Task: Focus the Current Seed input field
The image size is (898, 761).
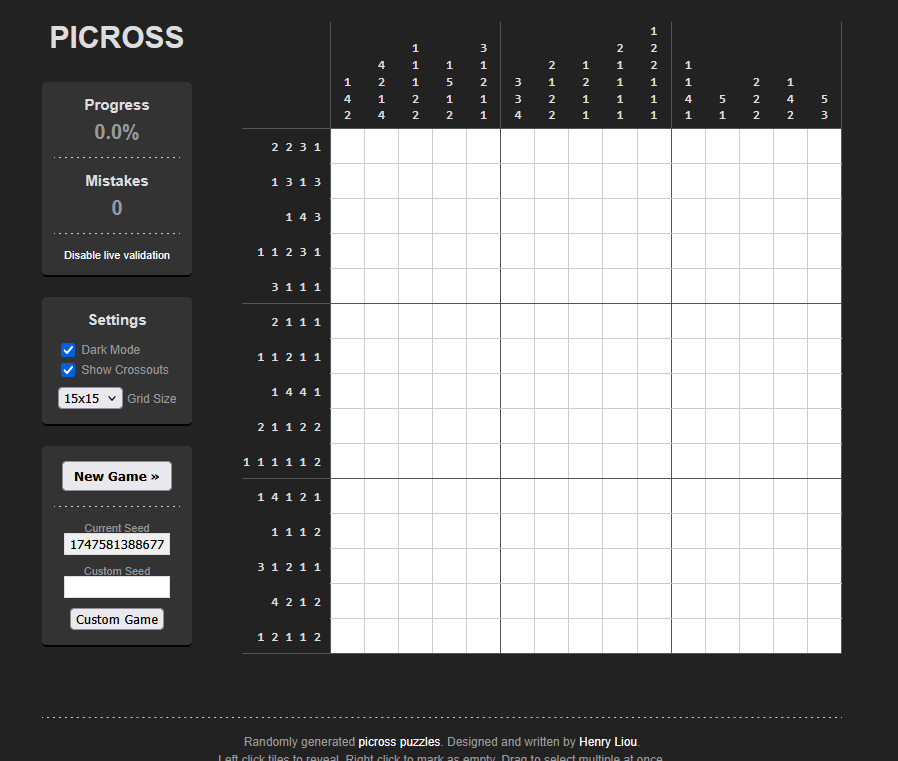Action: tap(117, 545)
